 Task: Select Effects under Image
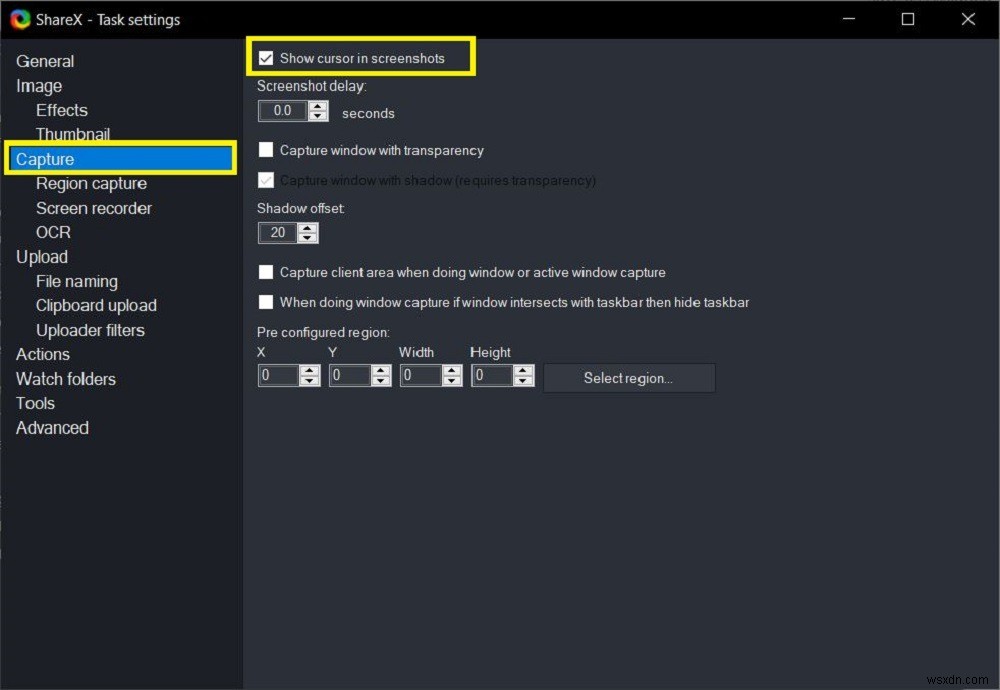(61, 110)
